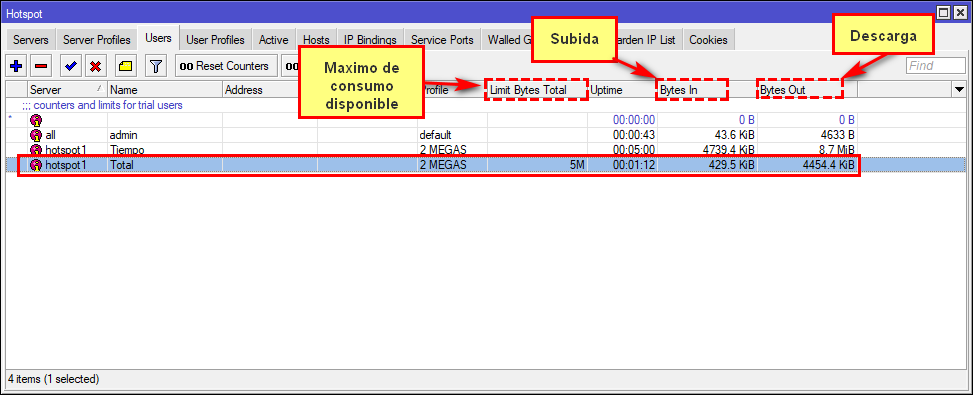Open the User Profiles tab
The height and width of the screenshot is (395, 973).
215,40
